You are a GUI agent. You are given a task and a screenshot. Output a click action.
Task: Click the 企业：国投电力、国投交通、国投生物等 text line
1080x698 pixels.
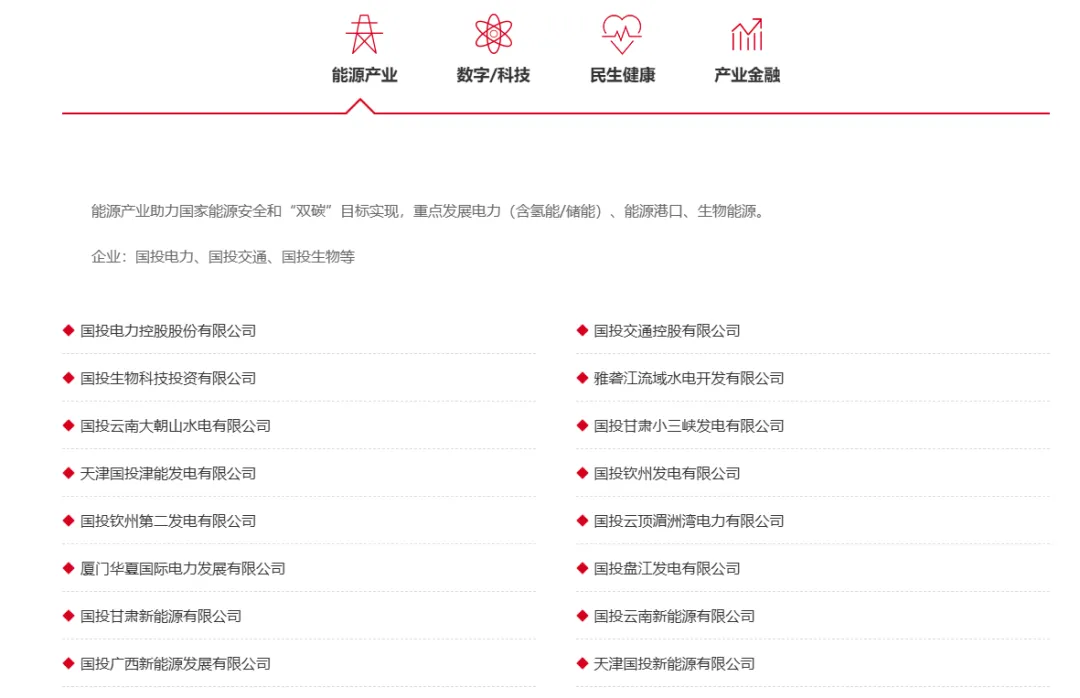click(x=223, y=257)
